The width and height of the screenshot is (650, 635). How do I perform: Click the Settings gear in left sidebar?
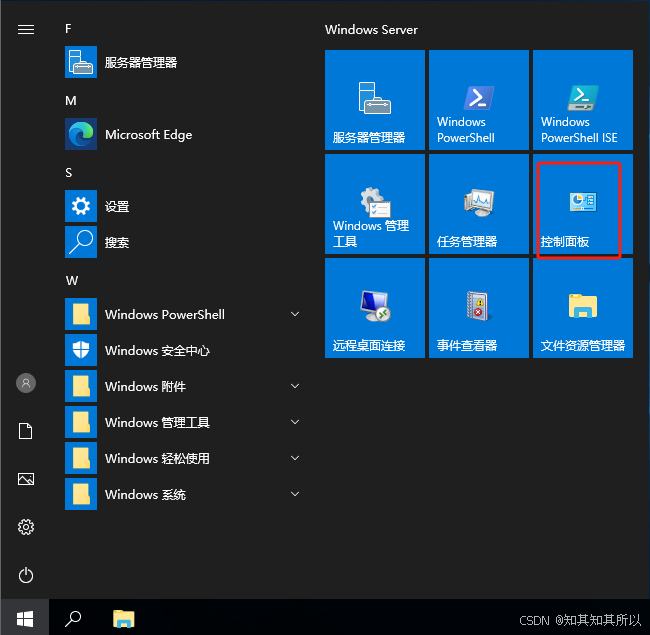[26, 527]
